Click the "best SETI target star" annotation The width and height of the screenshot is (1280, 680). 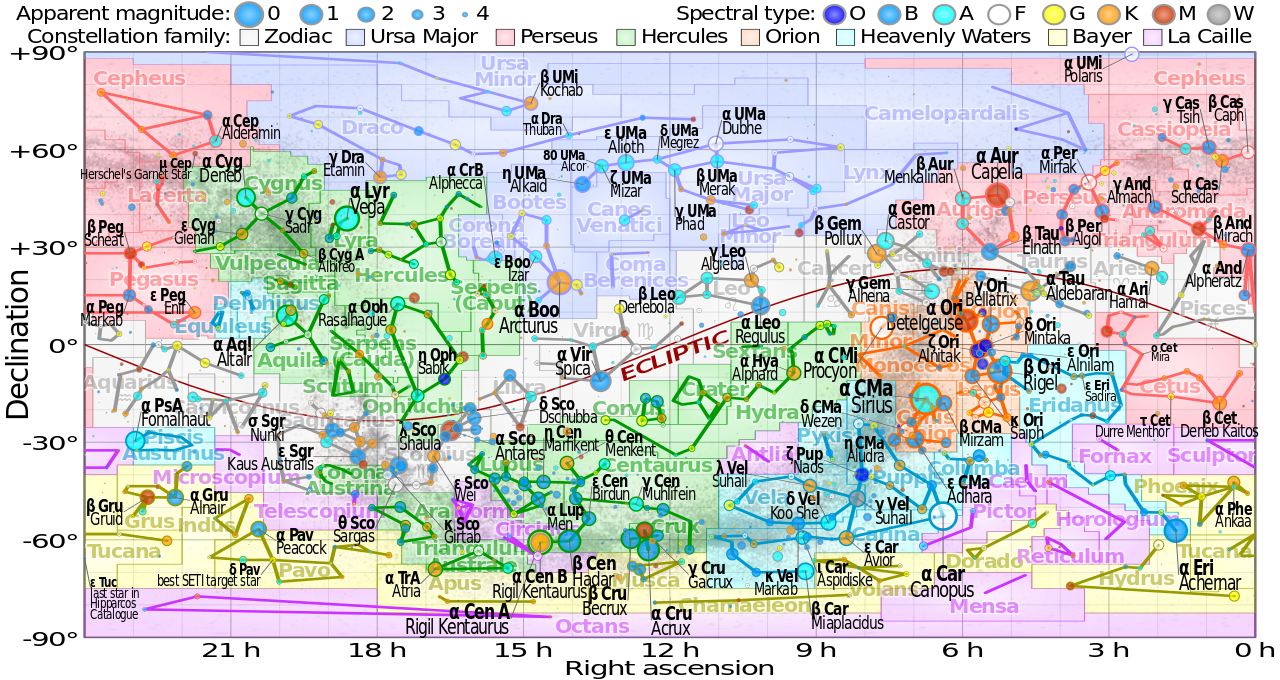tap(208, 581)
